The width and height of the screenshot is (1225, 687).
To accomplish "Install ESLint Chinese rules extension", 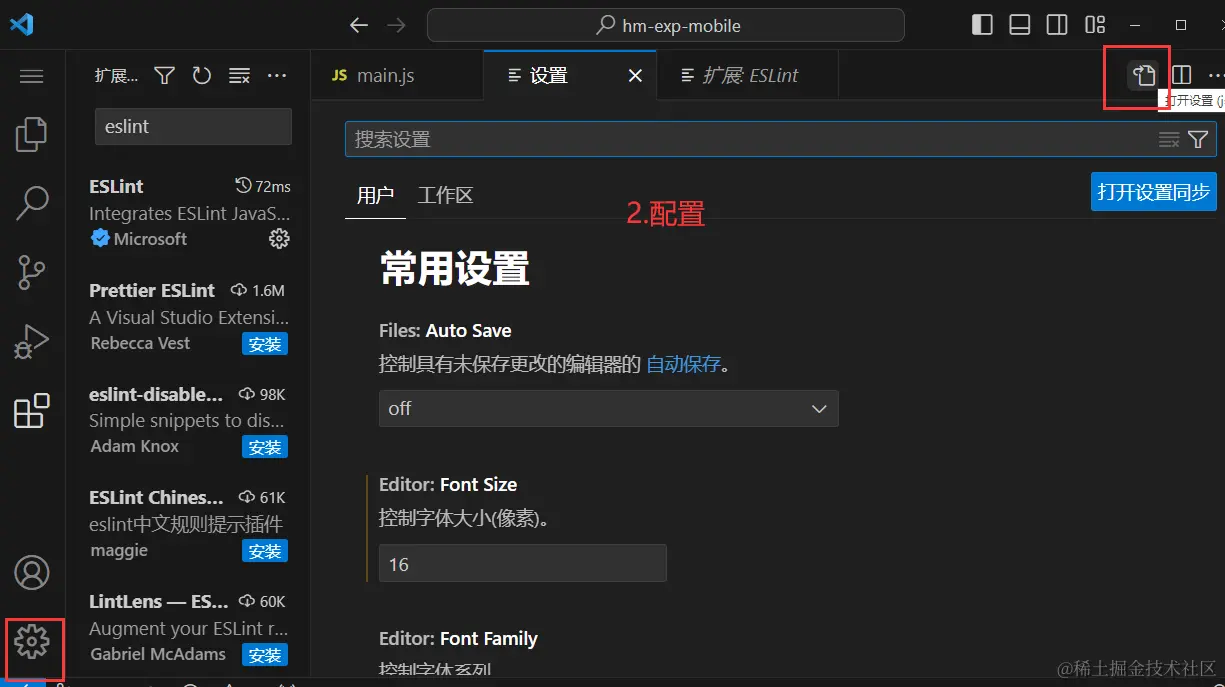I will [265, 551].
